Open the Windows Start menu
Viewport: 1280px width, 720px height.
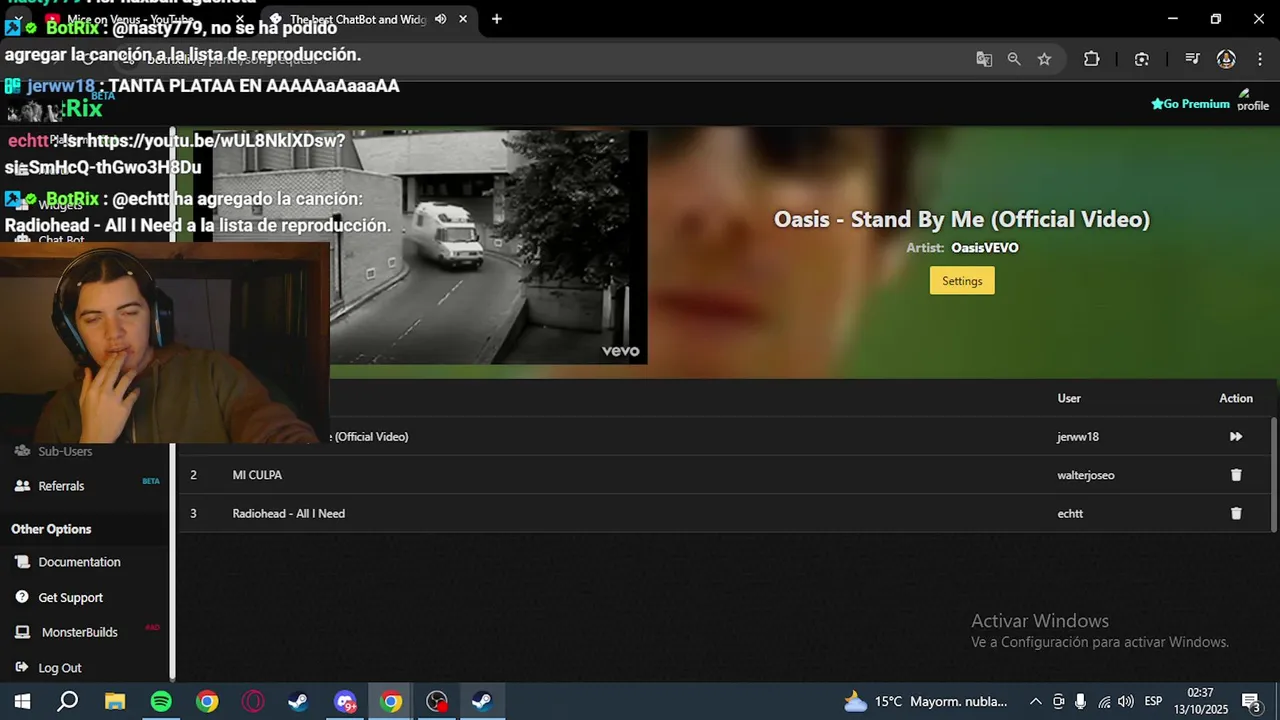point(22,702)
